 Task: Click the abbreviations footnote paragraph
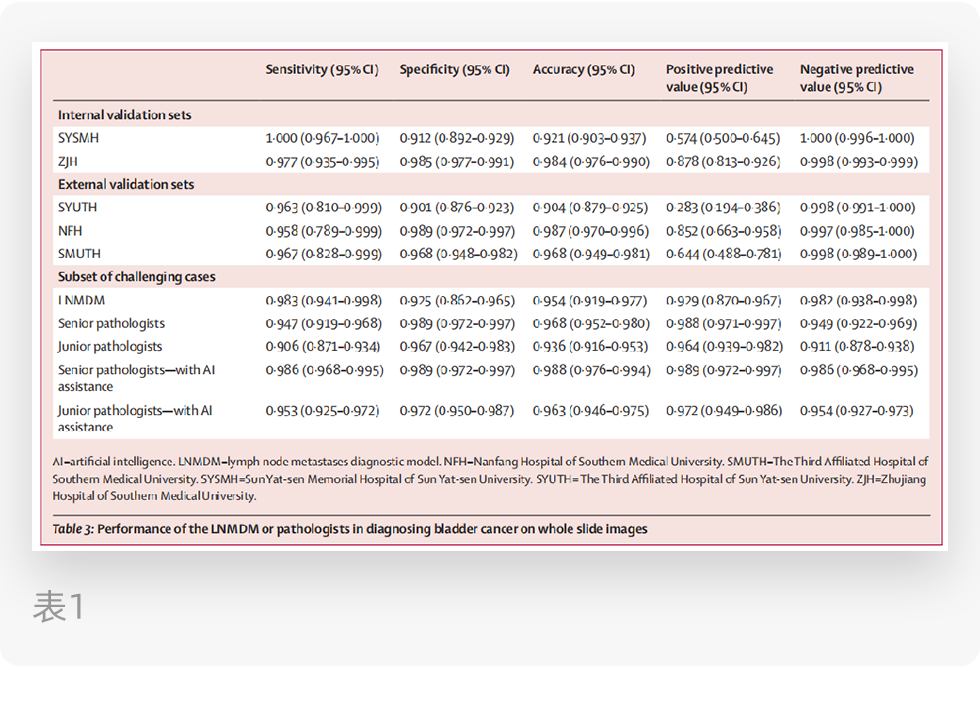tap(490, 479)
